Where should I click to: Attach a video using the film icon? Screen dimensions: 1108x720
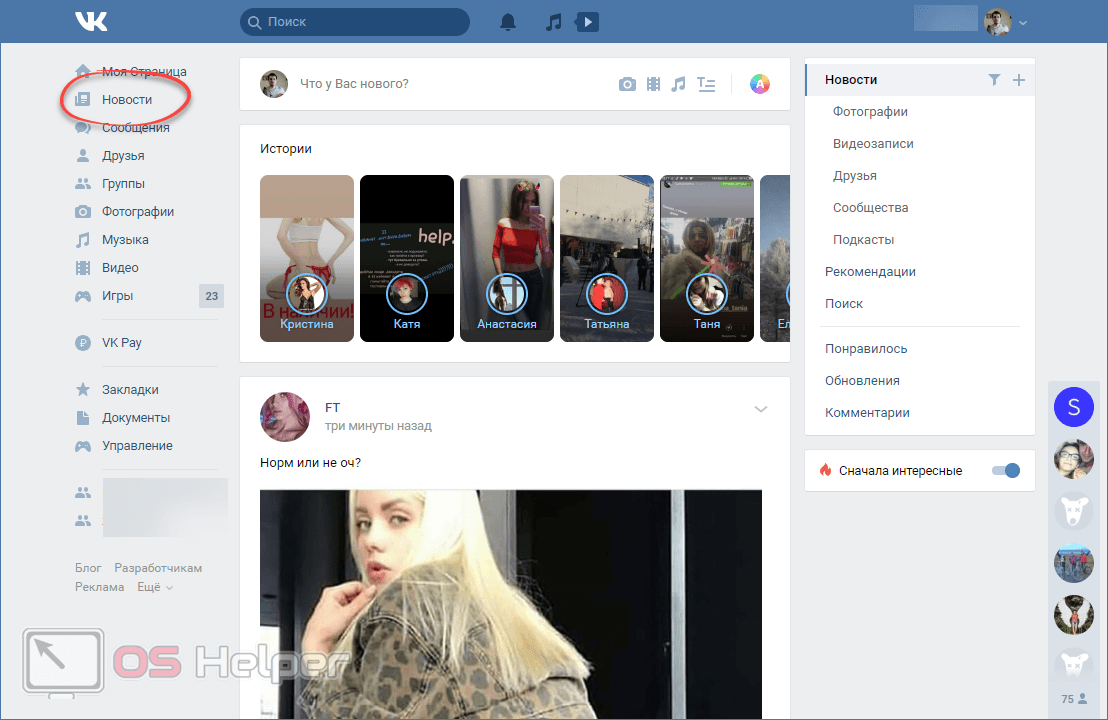tap(653, 84)
